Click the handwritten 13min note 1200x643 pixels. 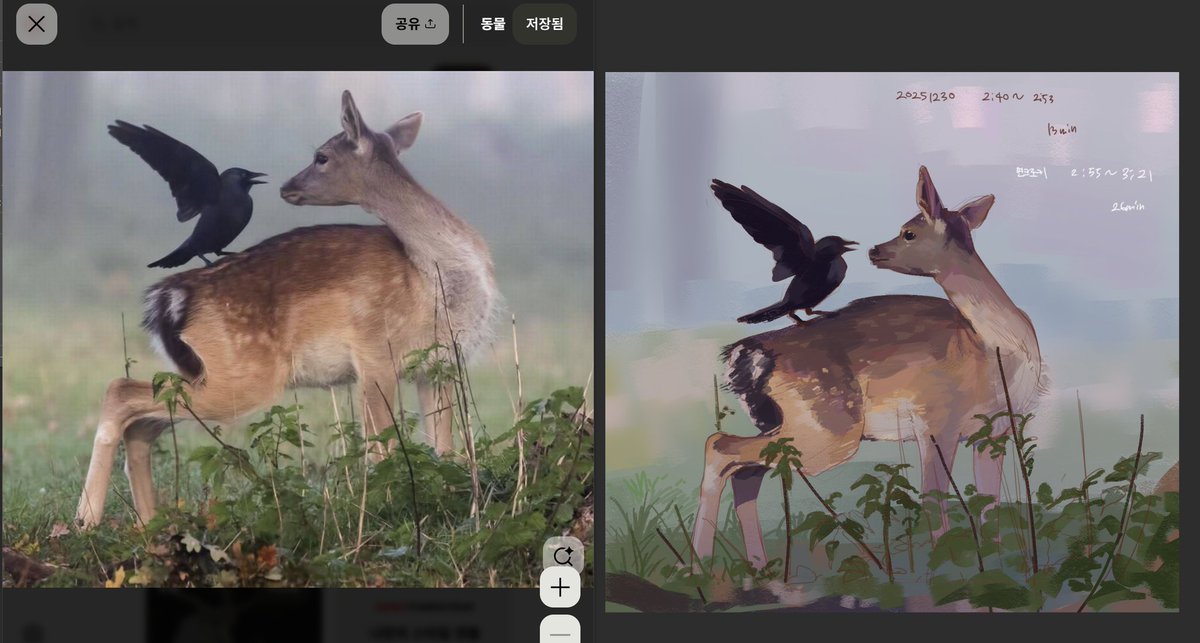pyautogui.click(x=1061, y=130)
